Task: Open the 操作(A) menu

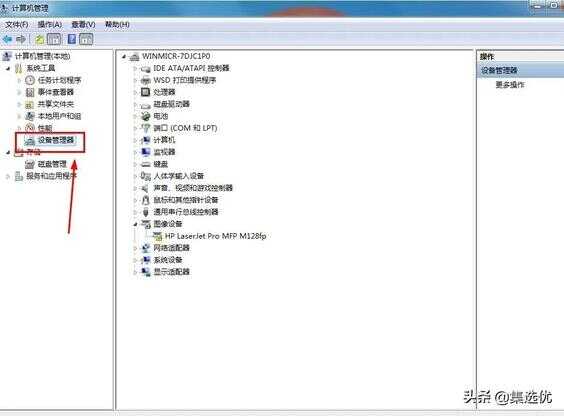Action: 50,24
